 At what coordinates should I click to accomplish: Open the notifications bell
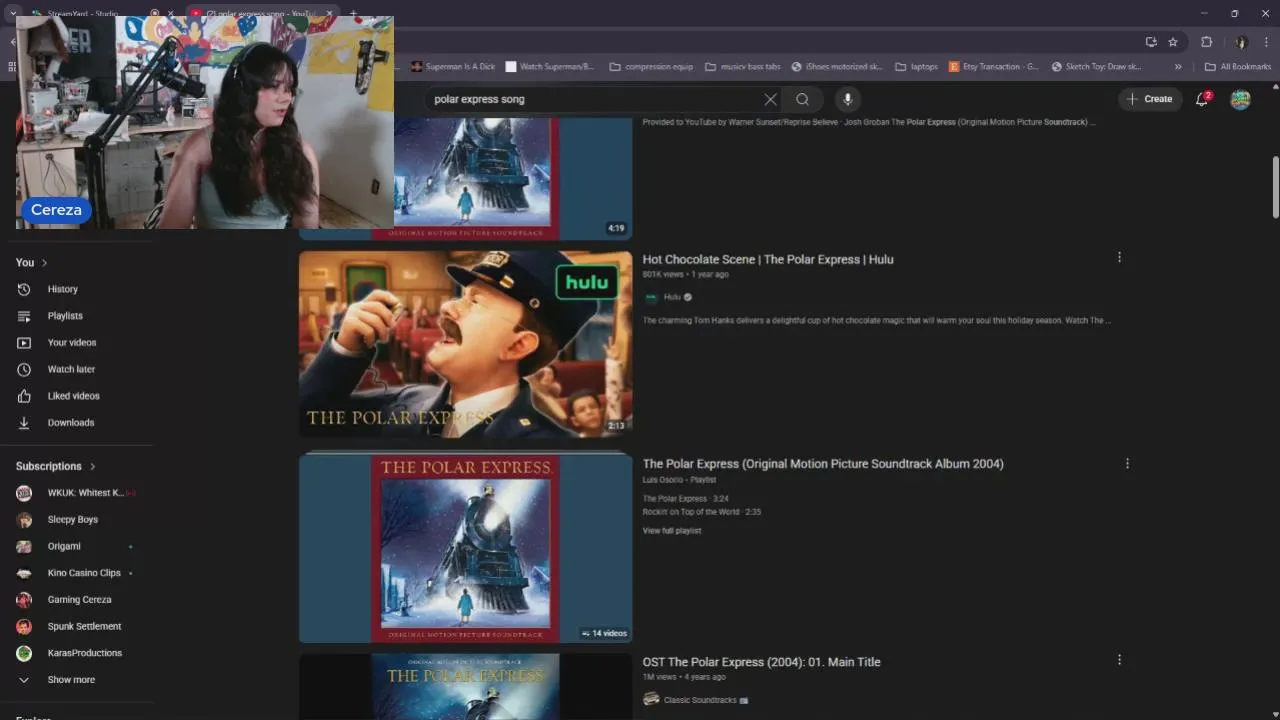(1202, 99)
